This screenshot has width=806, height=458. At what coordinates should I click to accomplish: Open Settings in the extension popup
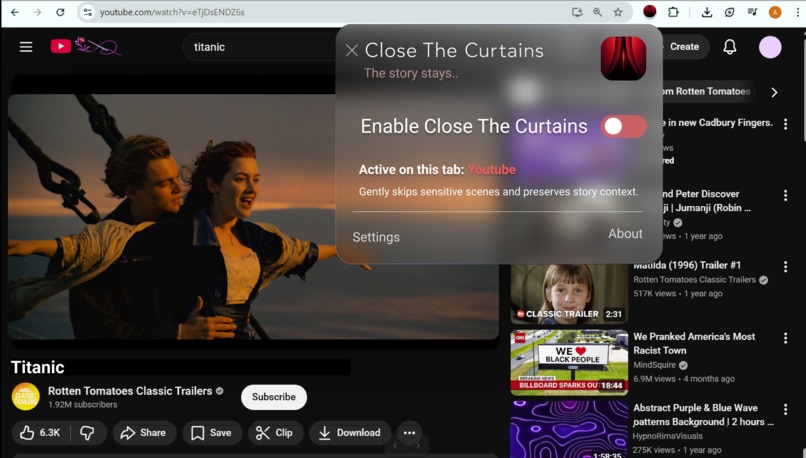[x=376, y=237]
